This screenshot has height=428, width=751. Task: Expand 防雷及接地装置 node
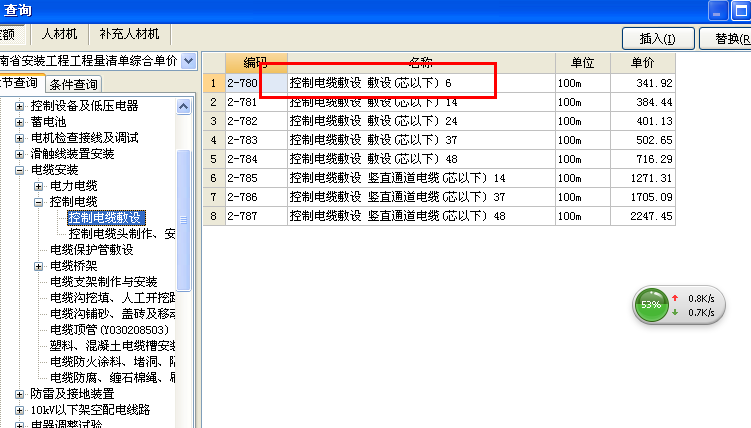(x=19, y=394)
